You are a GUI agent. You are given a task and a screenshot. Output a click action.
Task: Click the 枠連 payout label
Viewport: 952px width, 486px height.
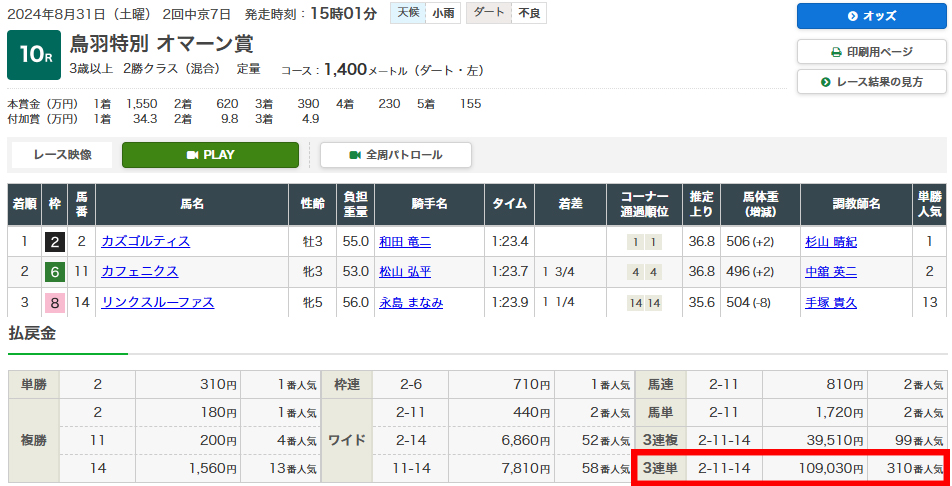coord(347,385)
